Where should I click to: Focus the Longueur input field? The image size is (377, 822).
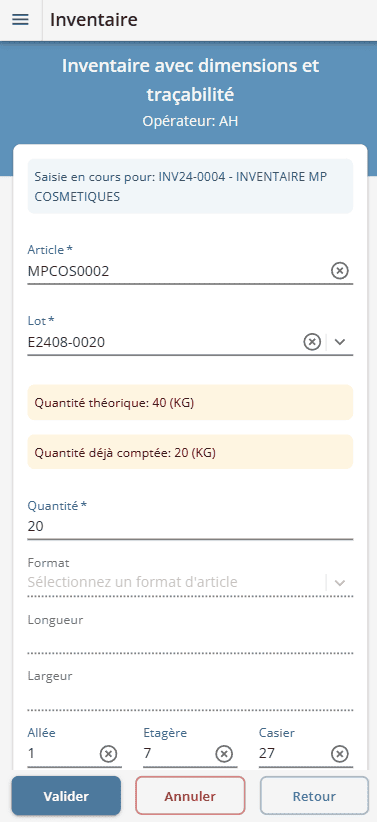(190, 641)
